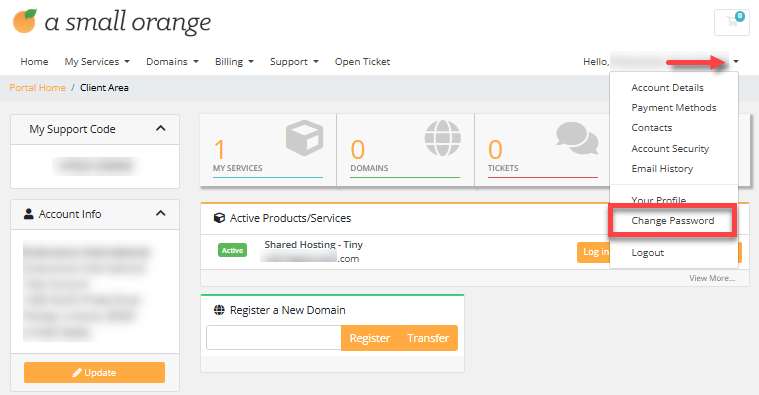Choose Change Password from user menu
The width and height of the screenshot is (759, 395).
tap(673, 221)
